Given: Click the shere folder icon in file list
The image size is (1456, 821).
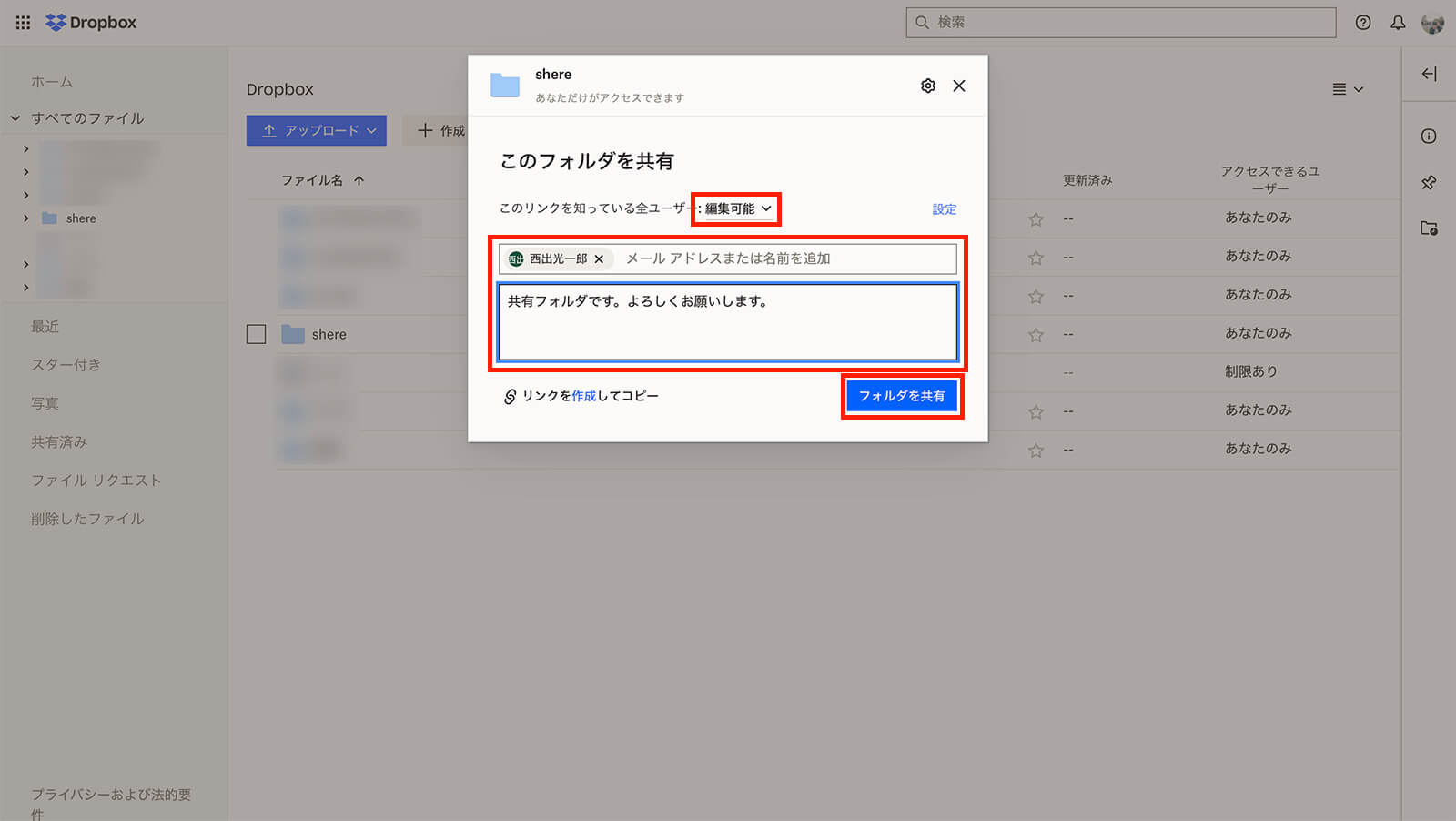Looking at the screenshot, I should (x=293, y=334).
